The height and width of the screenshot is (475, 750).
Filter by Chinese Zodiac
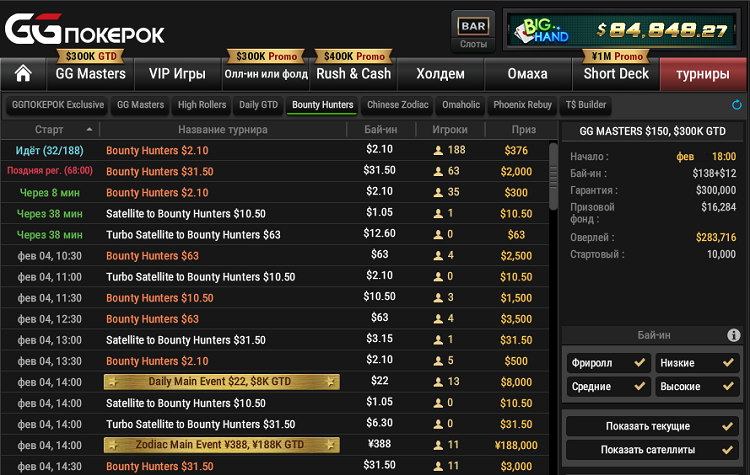tap(397, 105)
